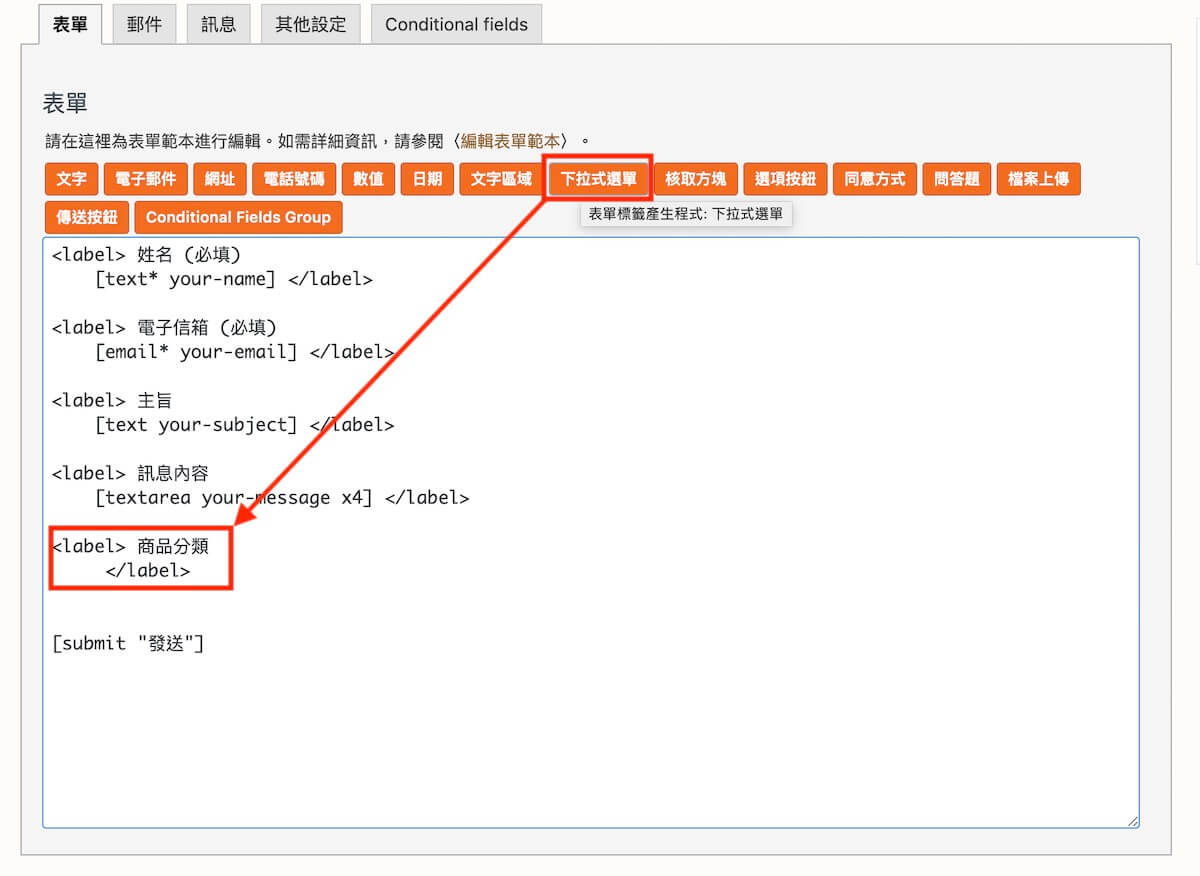Add a 電話號碼 field tag

point(293,179)
